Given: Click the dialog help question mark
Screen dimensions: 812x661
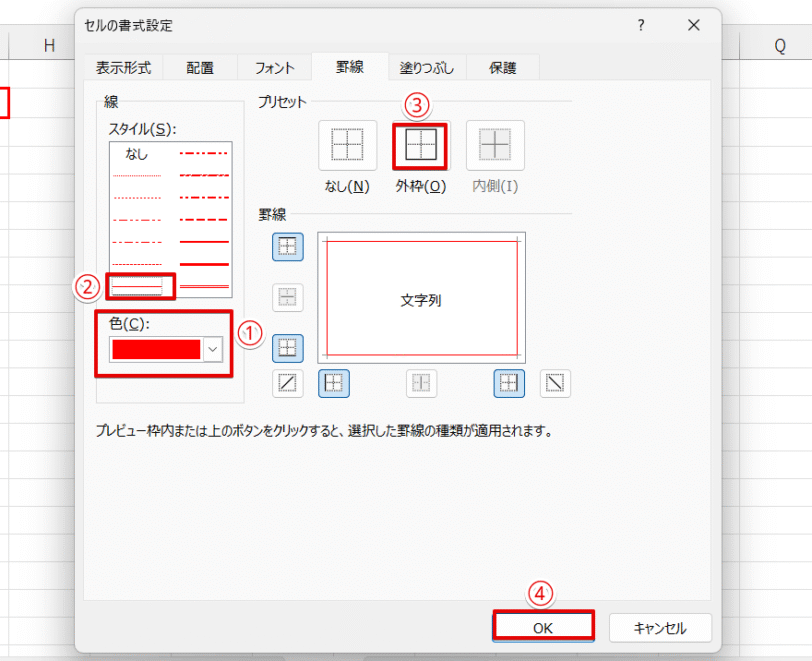Looking at the screenshot, I should coord(640,26).
